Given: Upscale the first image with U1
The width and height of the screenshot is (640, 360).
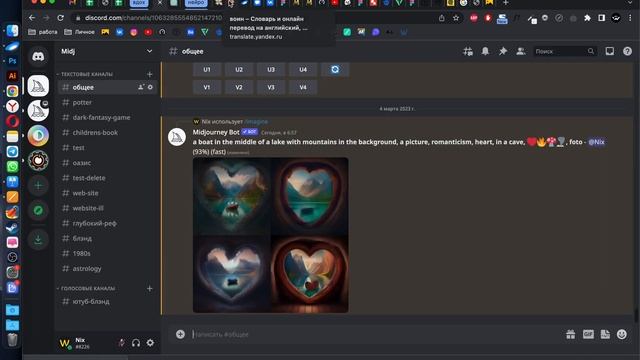Looking at the screenshot, I should coord(207,70).
